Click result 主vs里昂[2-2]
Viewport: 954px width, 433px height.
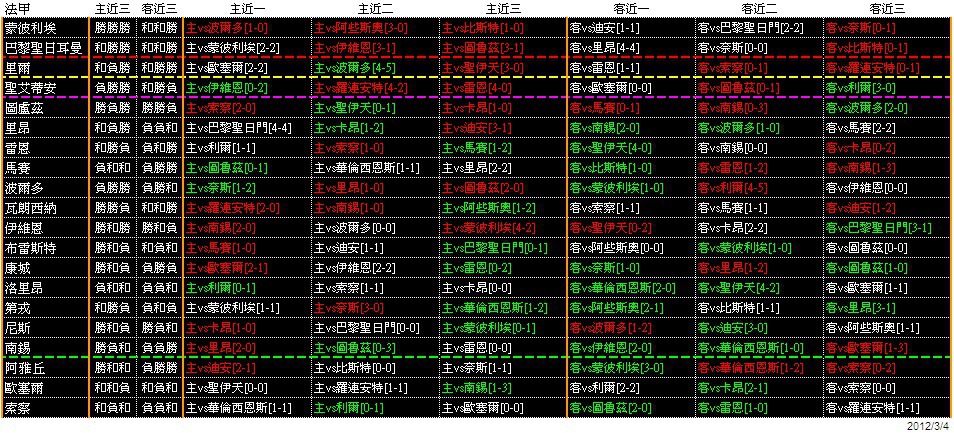click(477, 168)
